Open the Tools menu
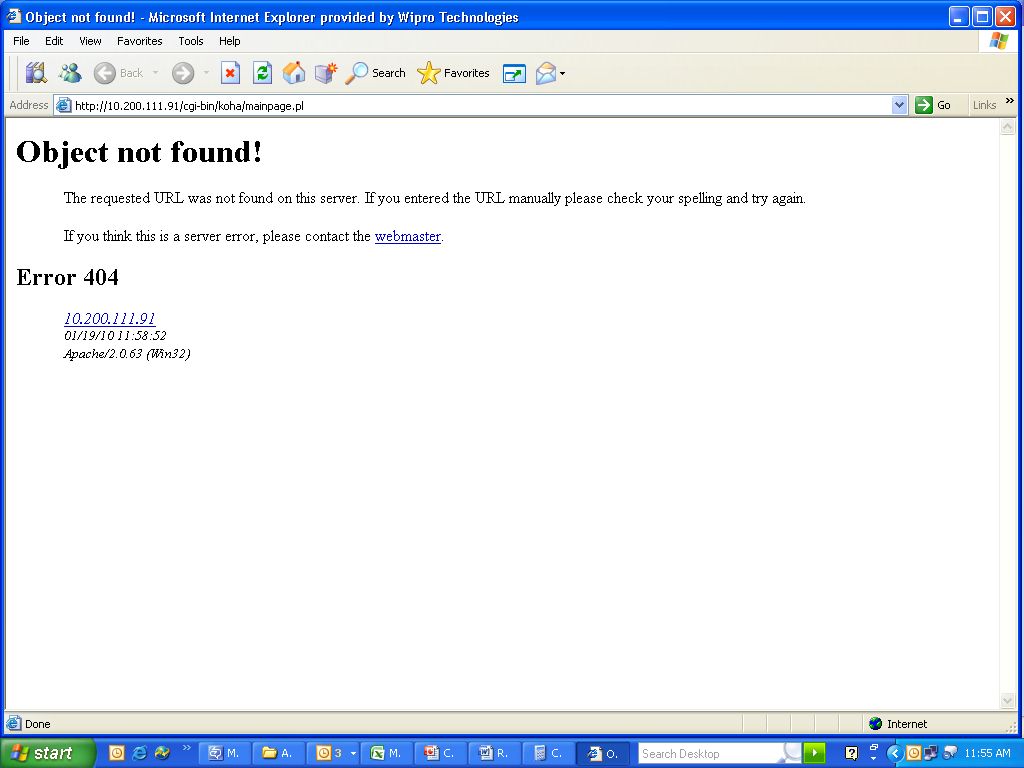Screen dimensions: 1024x768 coord(190,41)
